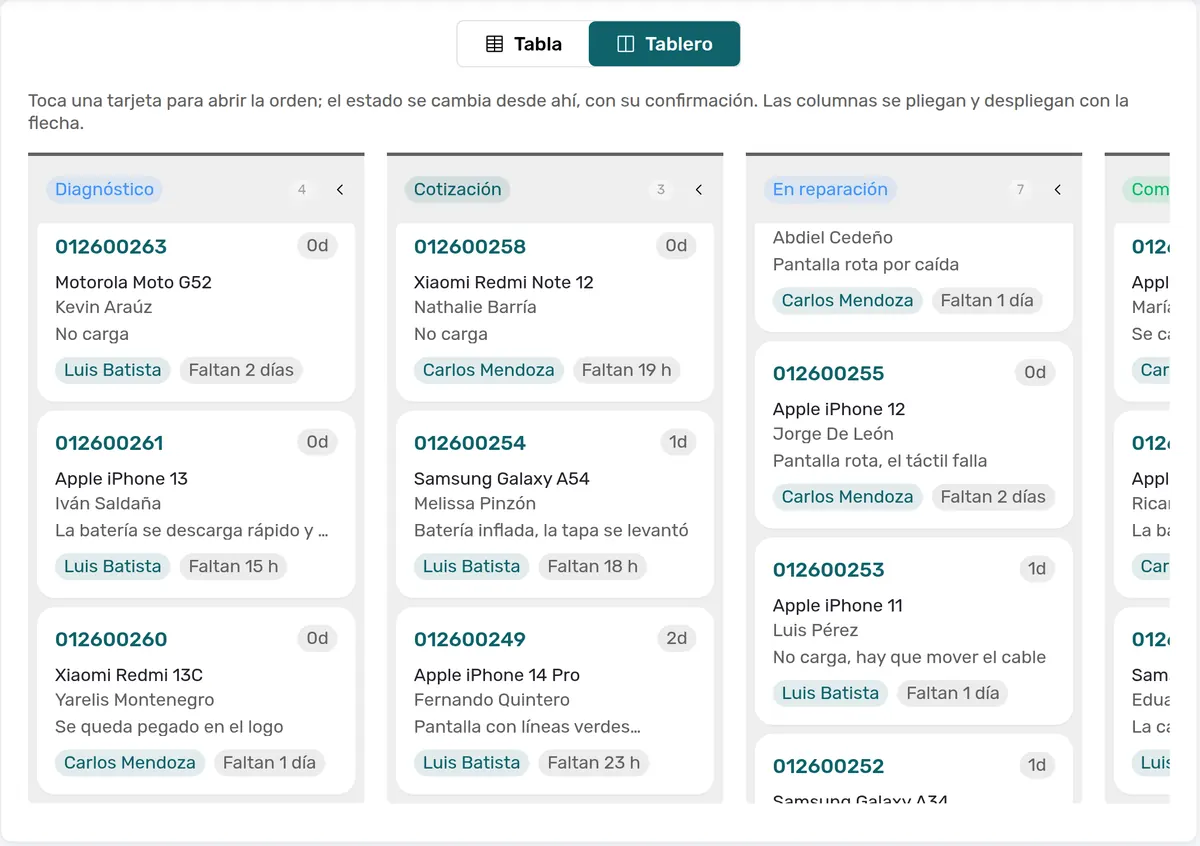This screenshot has height=846, width=1200.
Task: Open order 012600253
Action: pyautogui.click(x=829, y=570)
